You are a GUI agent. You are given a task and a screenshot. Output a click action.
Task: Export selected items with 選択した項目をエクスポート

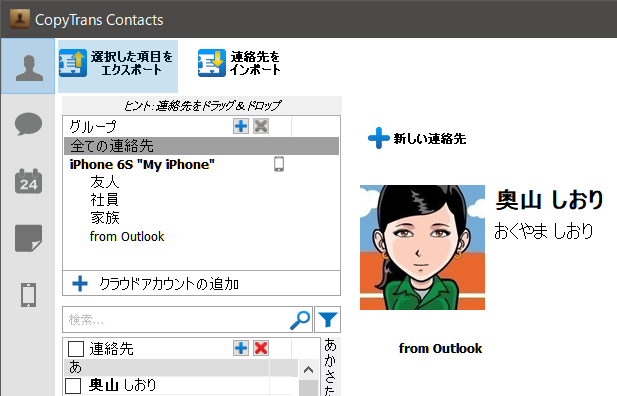(x=118, y=66)
